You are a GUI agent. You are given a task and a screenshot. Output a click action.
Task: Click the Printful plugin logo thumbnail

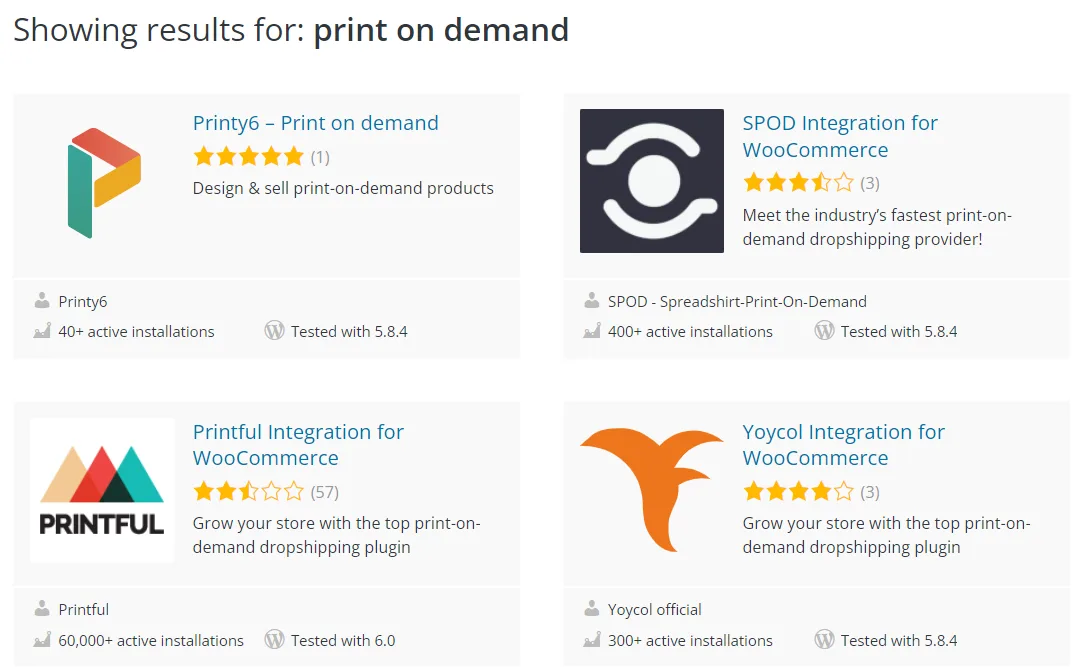[102, 490]
